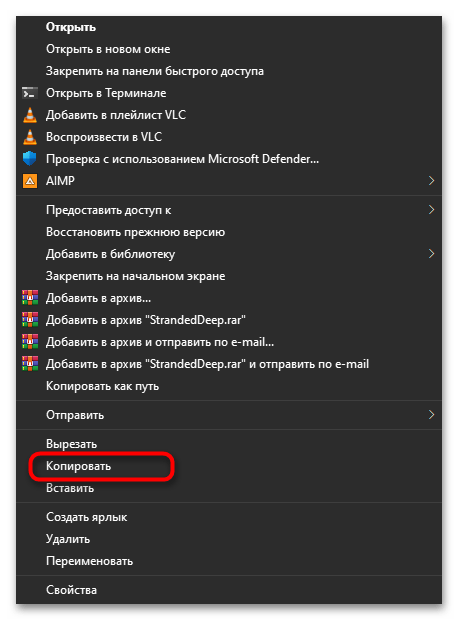Choose Переименовать menu item
Screen dimensions: 458x620
click(89, 561)
